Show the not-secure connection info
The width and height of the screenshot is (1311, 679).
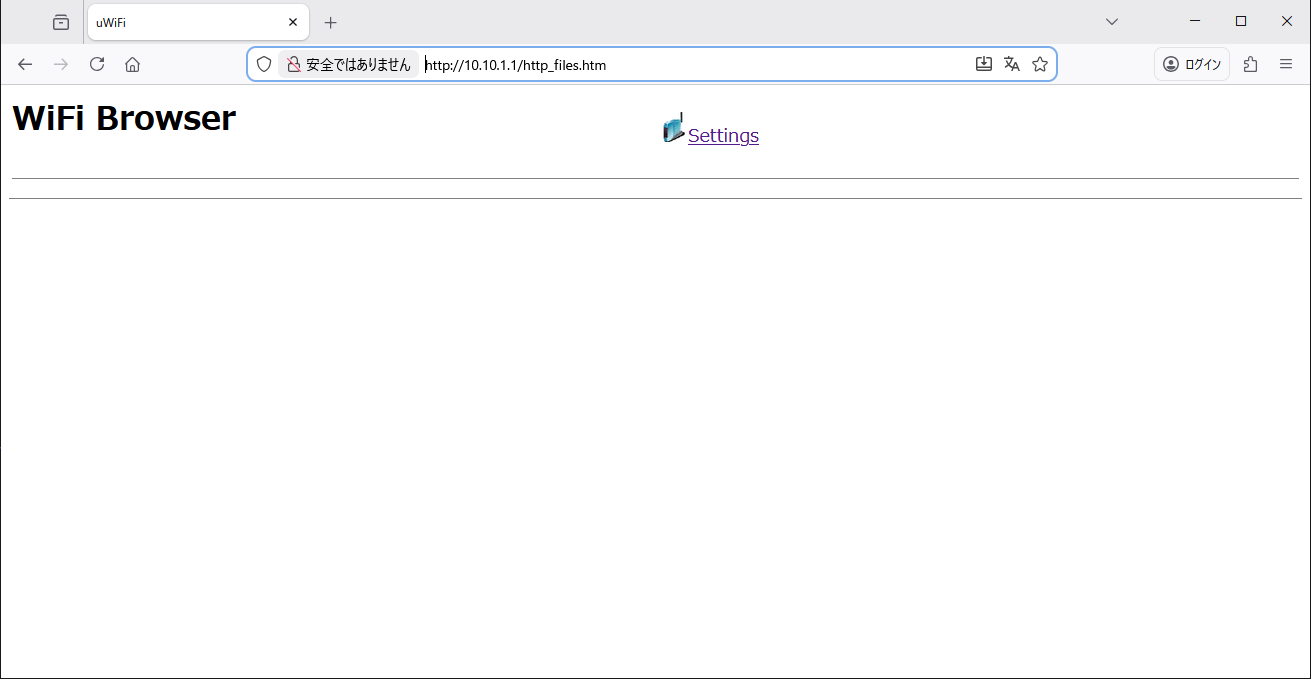point(348,64)
